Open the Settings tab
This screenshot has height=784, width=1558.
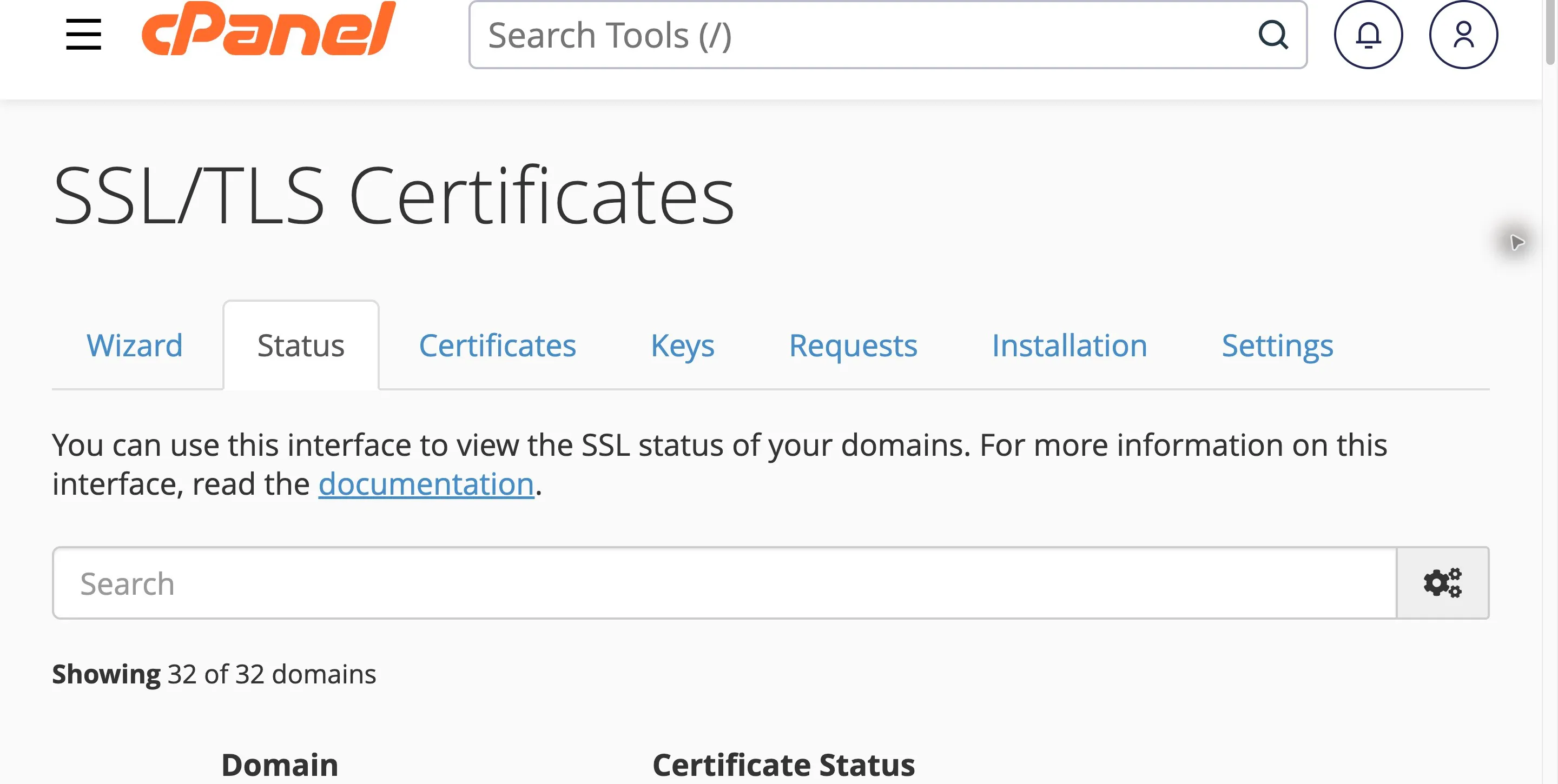1277,346
